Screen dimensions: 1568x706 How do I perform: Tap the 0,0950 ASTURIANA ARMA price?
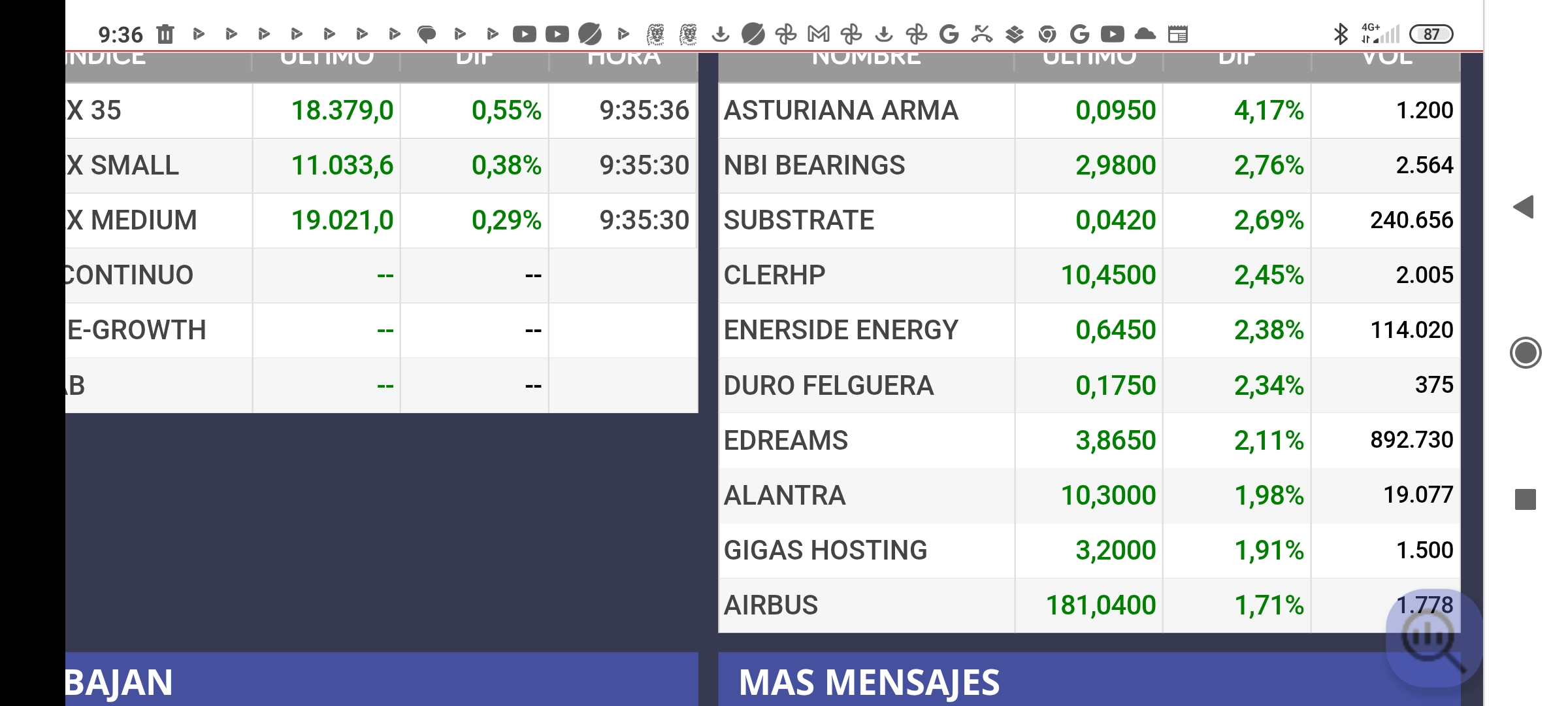(x=1116, y=110)
